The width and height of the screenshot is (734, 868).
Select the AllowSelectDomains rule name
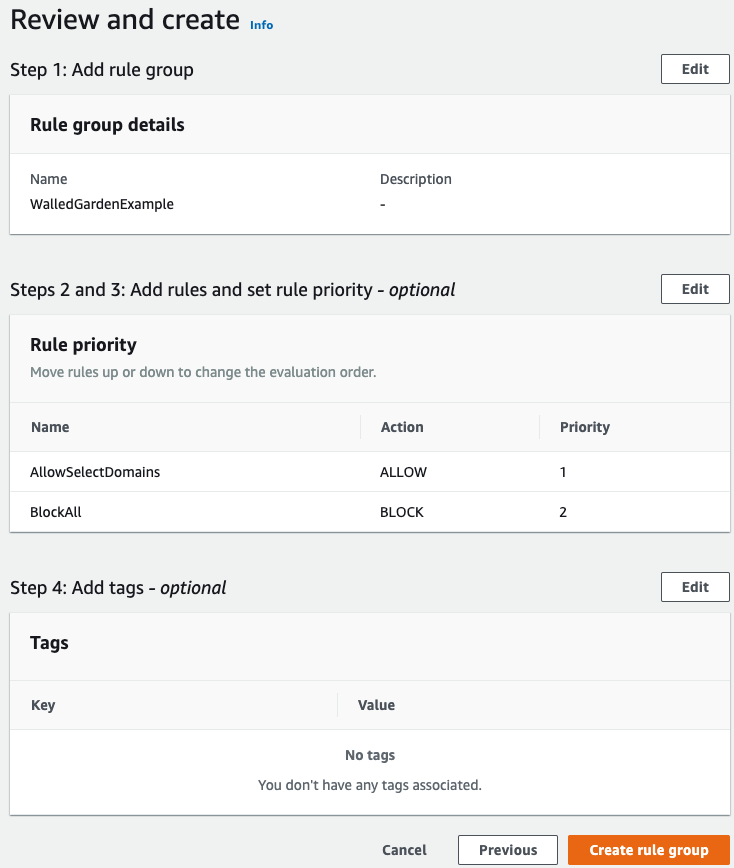tap(95, 472)
